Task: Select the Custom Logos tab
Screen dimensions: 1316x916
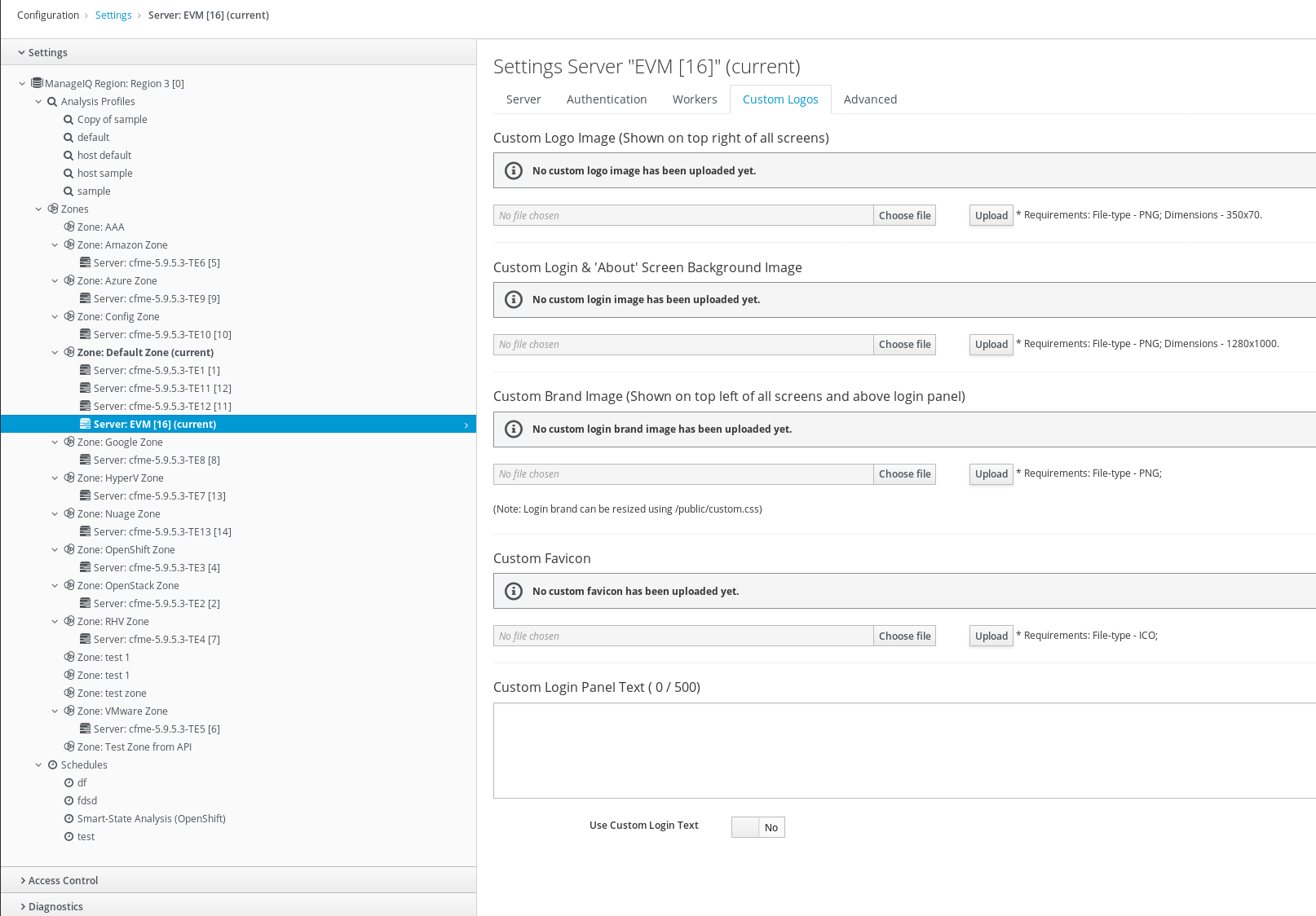Action: click(780, 99)
